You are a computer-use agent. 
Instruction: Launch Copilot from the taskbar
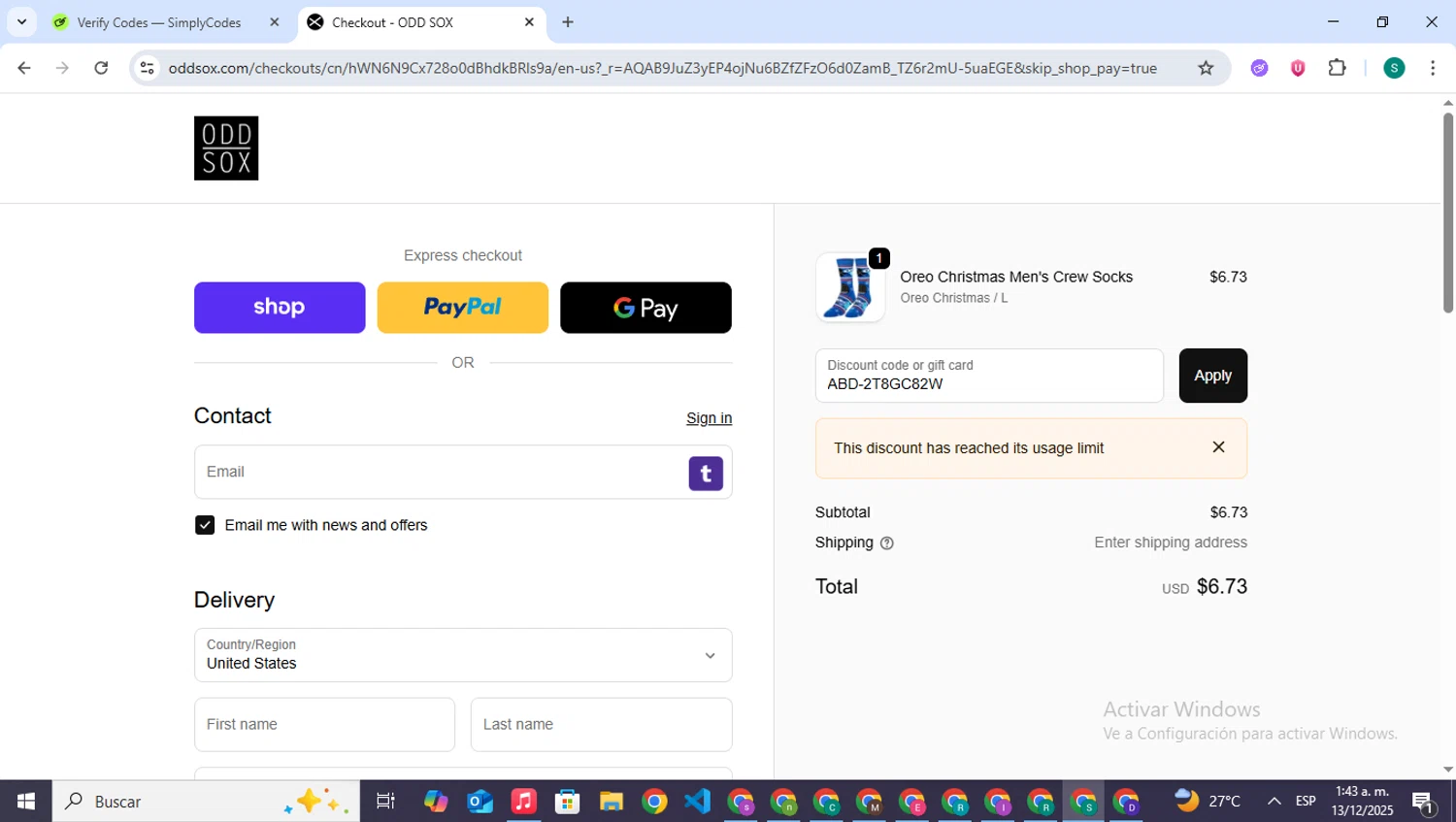(x=436, y=802)
